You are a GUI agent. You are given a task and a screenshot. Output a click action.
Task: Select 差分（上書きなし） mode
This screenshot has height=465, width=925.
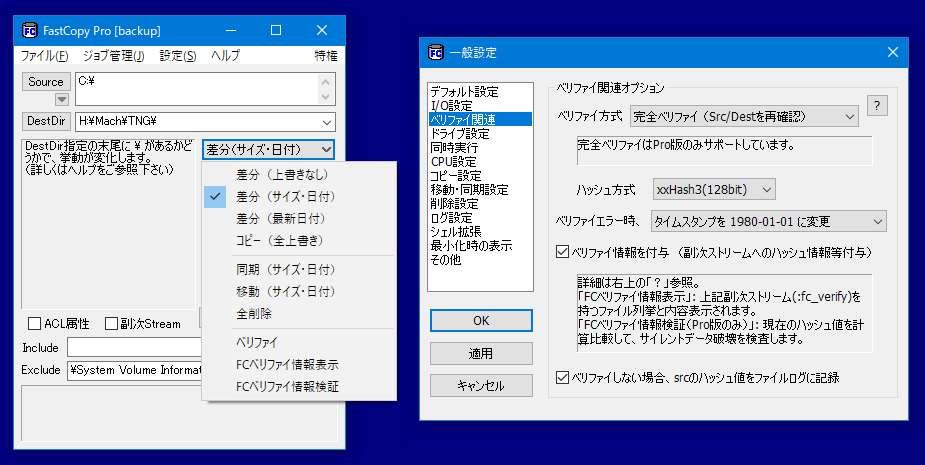tap(299, 175)
